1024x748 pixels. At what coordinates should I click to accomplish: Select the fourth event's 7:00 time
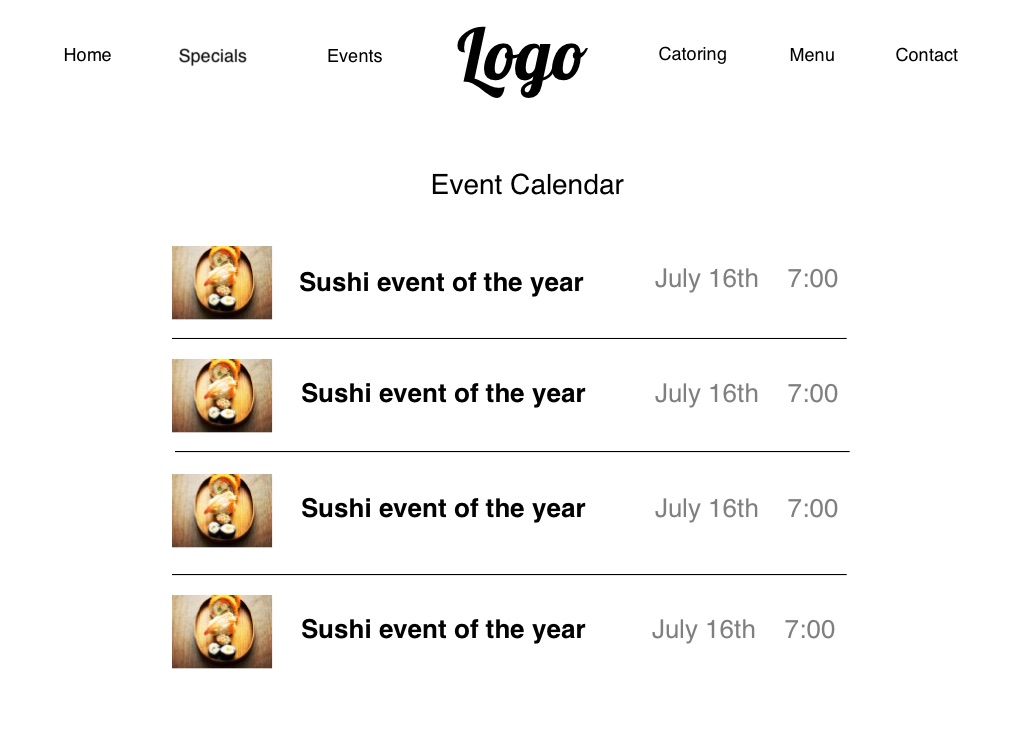(809, 630)
